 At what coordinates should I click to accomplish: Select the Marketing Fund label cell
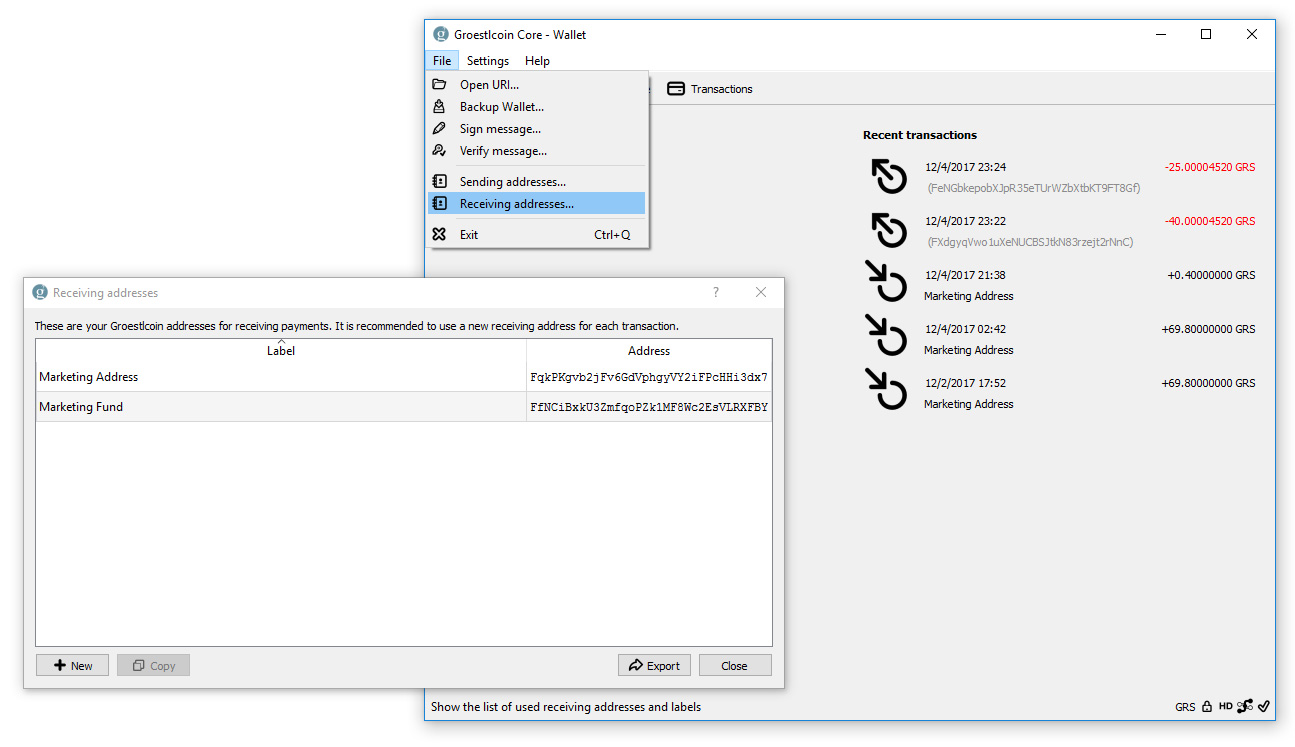pyautogui.click(x=281, y=407)
